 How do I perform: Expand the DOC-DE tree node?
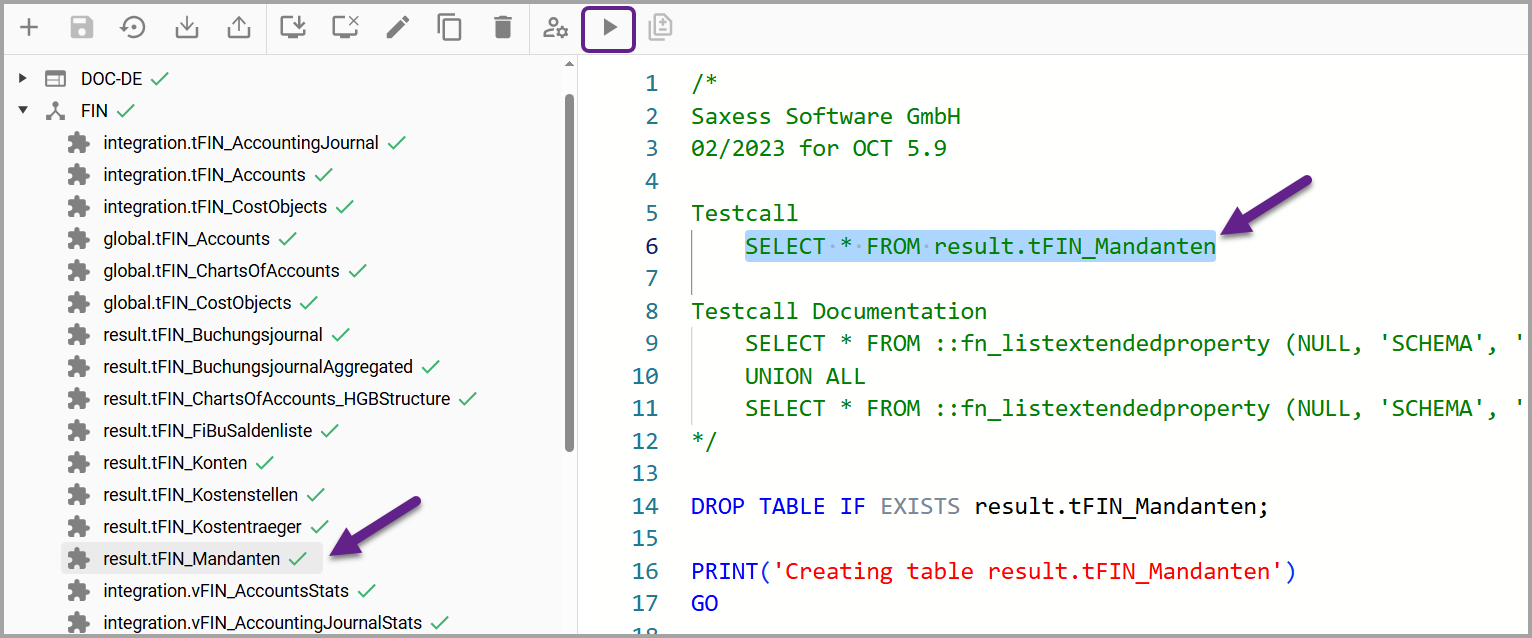(23, 78)
